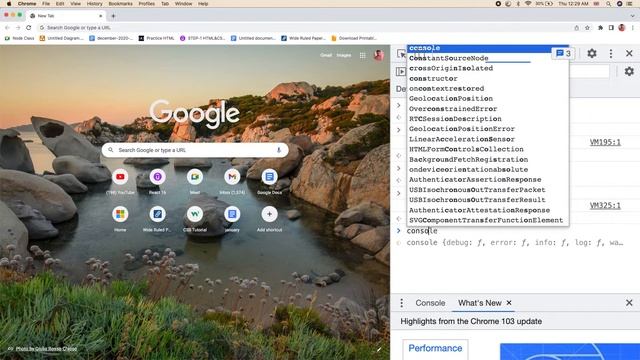Toggle Chrome side panel icon
Viewport: 640px width, 360px height.
point(611,28)
